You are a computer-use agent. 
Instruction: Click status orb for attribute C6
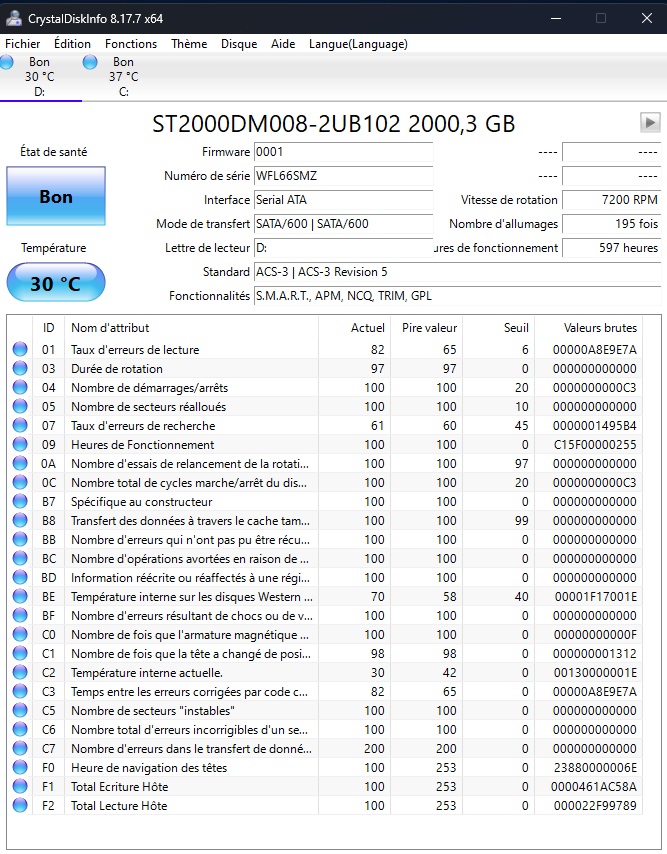click(20, 729)
